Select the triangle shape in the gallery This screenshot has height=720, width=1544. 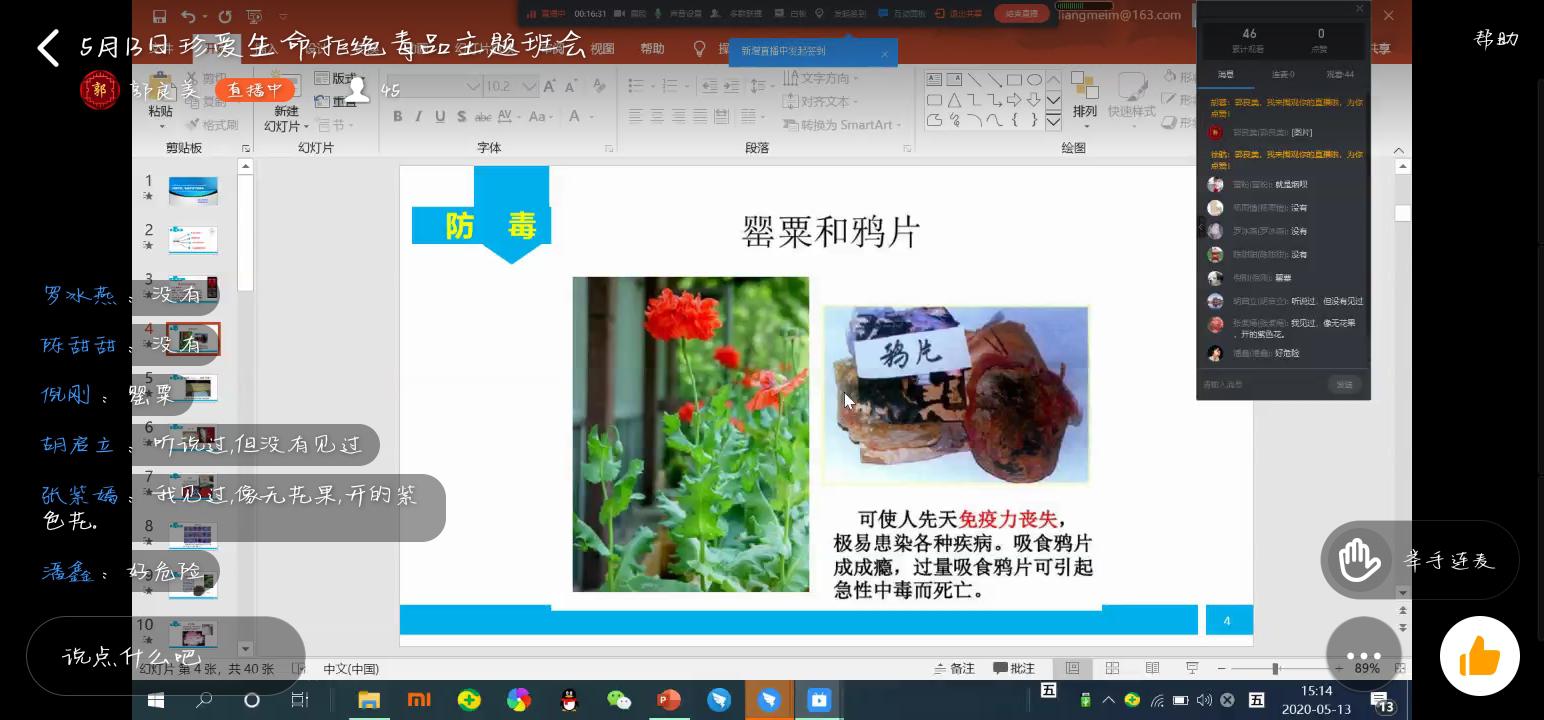coord(954,100)
